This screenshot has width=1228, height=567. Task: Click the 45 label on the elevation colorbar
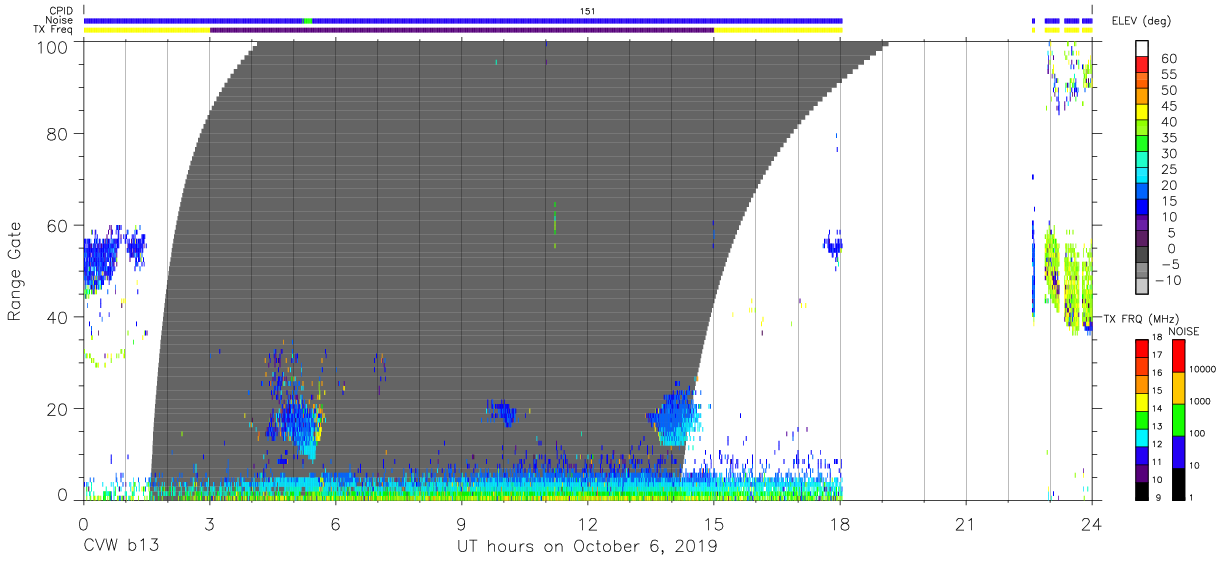[1168, 106]
